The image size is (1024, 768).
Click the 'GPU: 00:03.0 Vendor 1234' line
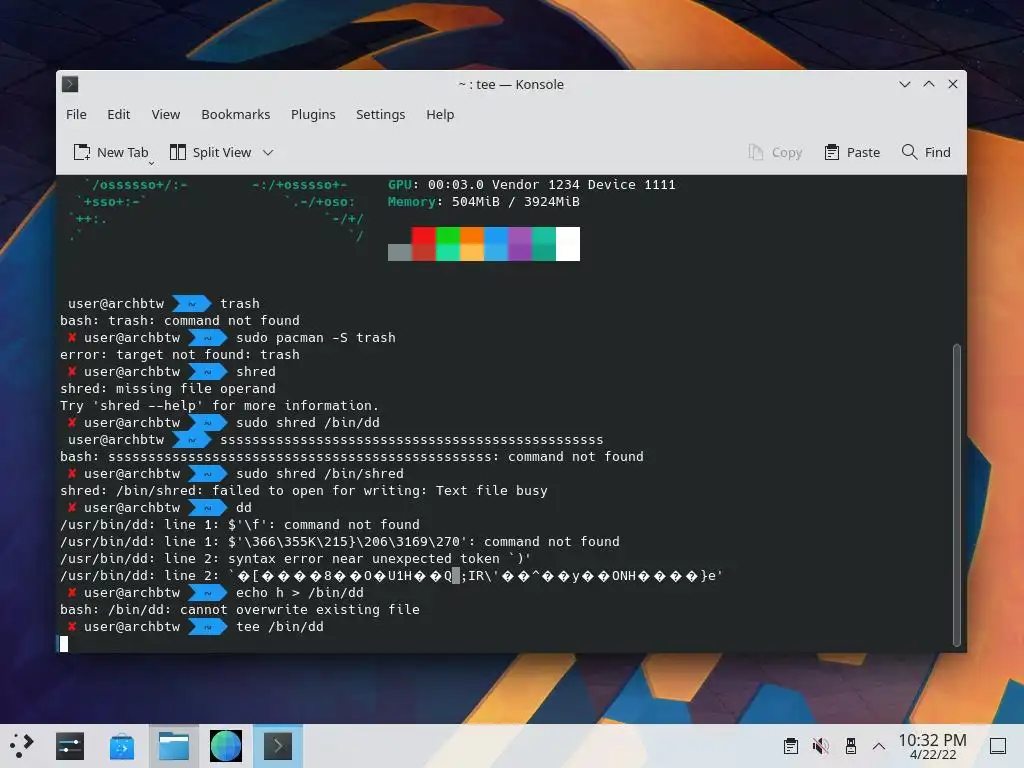(532, 185)
